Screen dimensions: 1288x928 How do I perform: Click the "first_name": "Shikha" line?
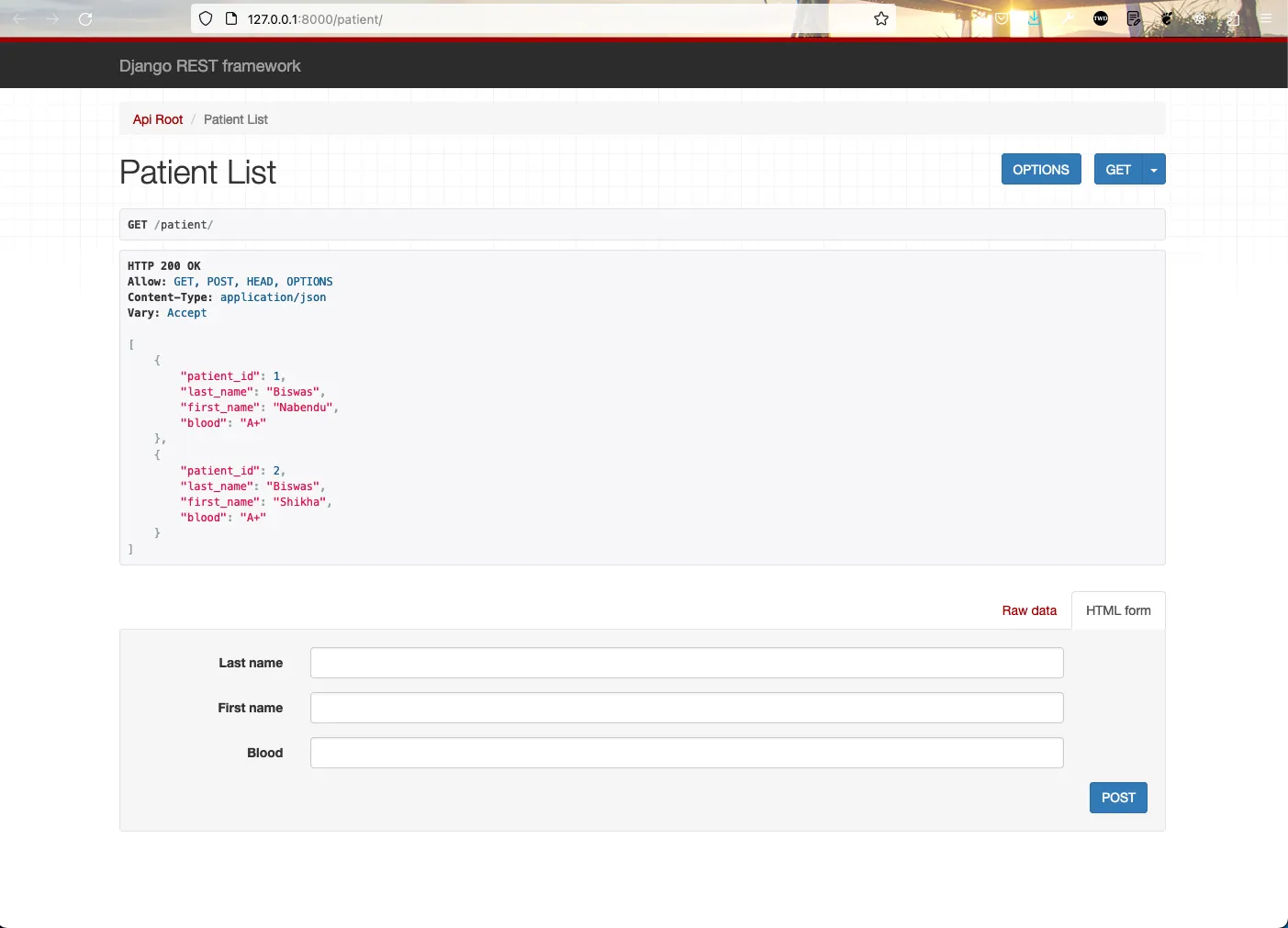click(x=256, y=502)
